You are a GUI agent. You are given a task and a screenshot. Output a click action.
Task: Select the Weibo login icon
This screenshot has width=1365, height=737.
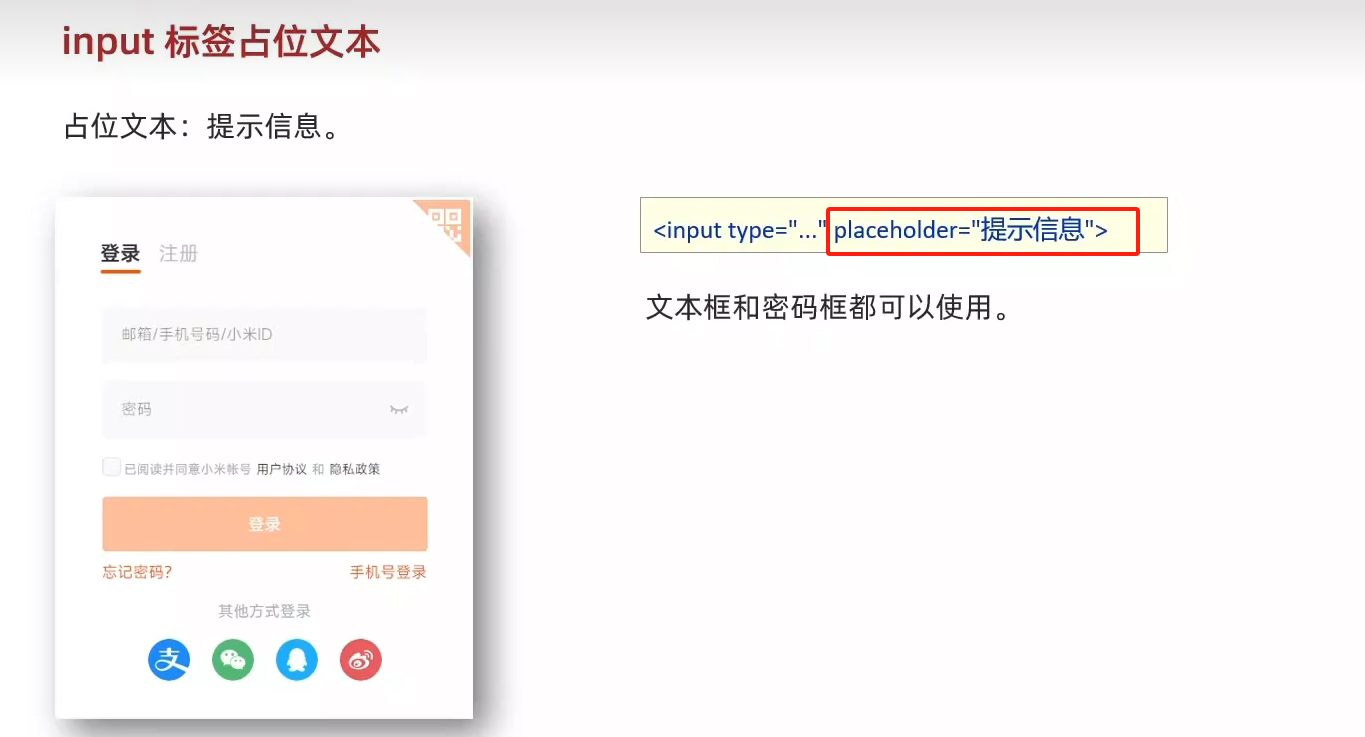[360, 659]
